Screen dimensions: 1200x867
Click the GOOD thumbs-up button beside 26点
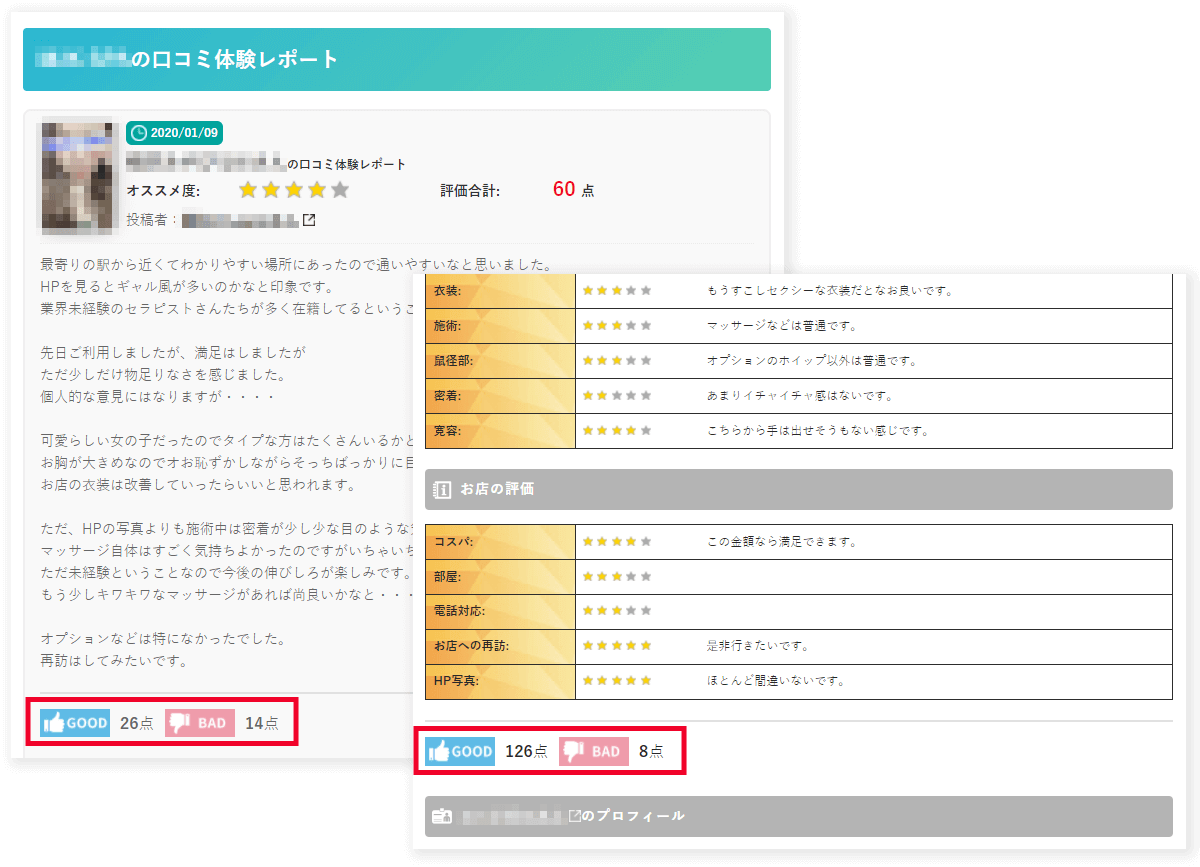click(x=75, y=723)
